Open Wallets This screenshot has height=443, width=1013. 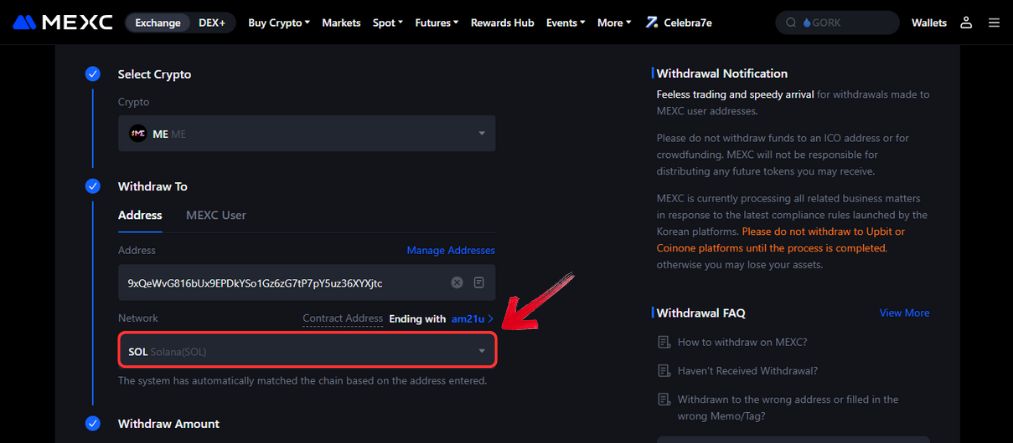(929, 23)
